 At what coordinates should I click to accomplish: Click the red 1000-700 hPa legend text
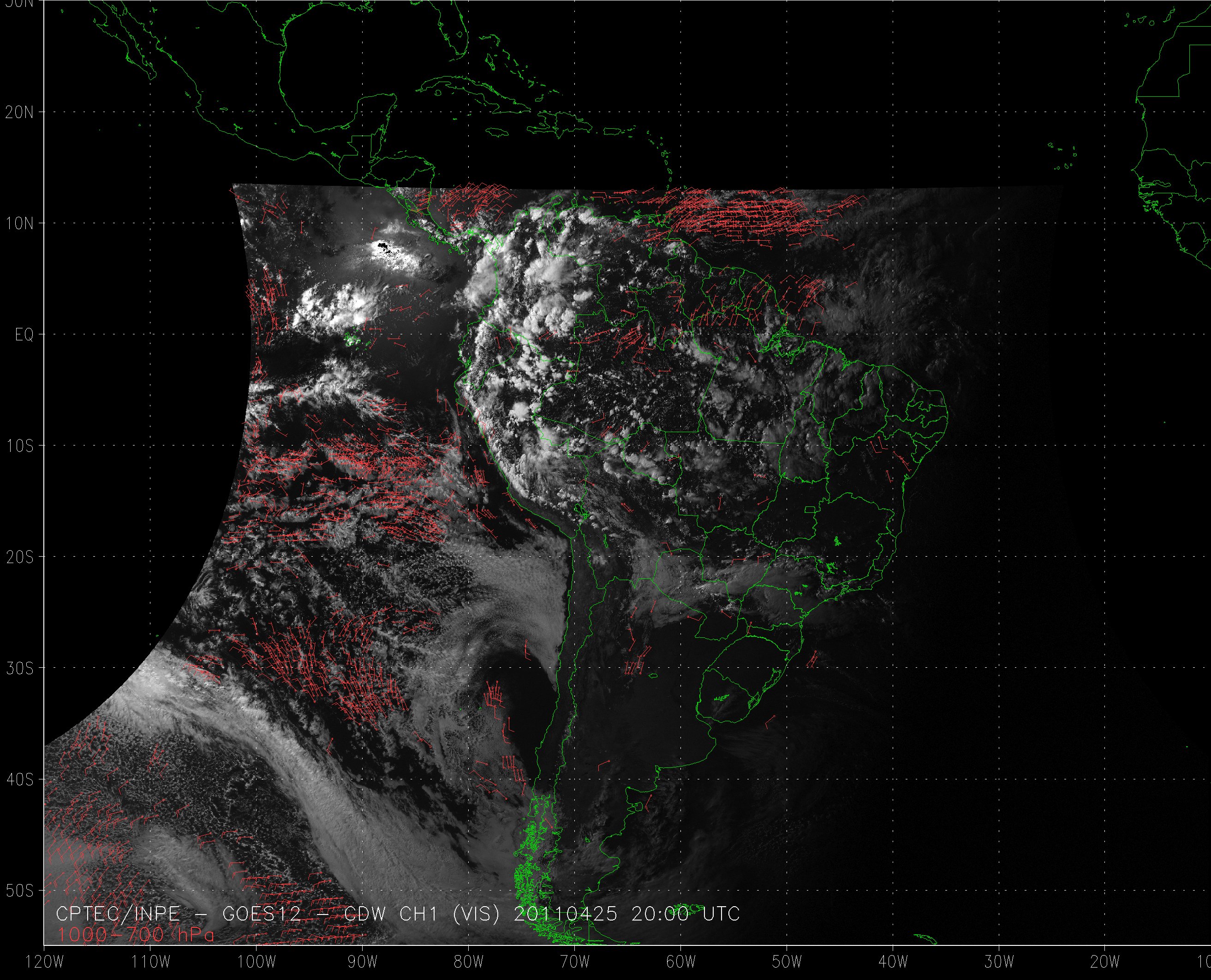pos(136,935)
